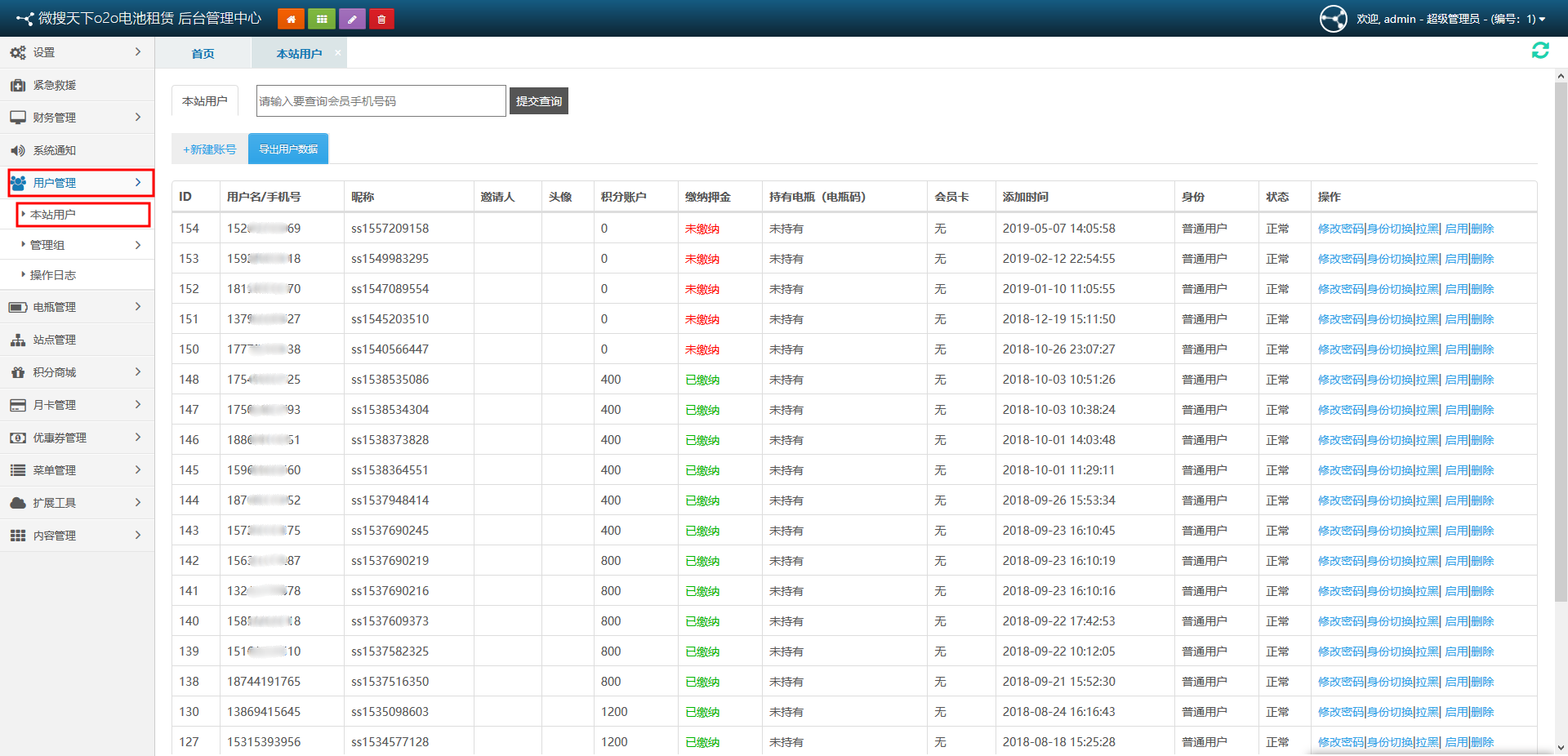Switch to the 首页 tab
1568x756 pixels.
pos(203,54)
